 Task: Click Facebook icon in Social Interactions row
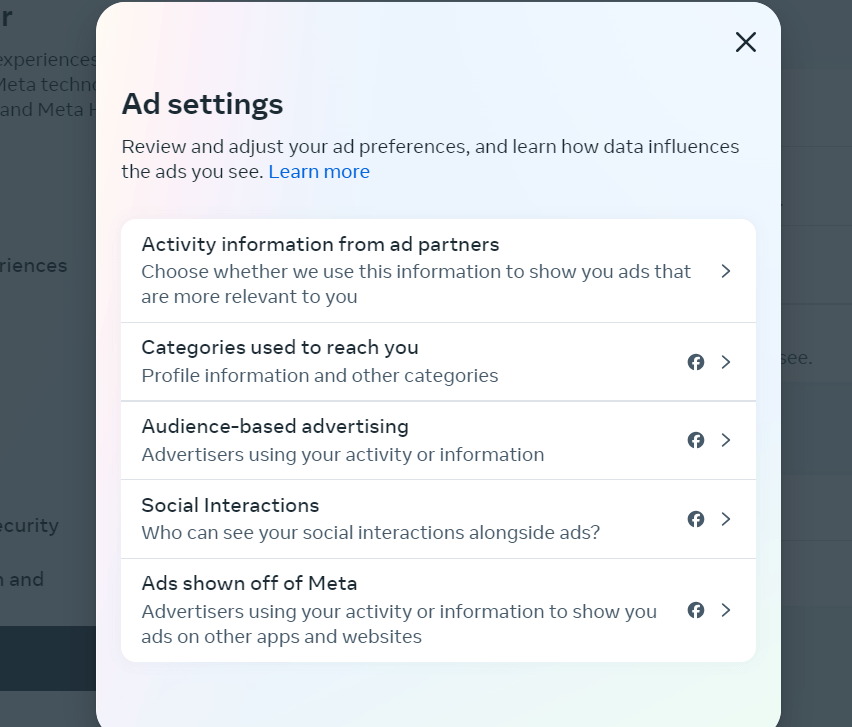(696, 519)
